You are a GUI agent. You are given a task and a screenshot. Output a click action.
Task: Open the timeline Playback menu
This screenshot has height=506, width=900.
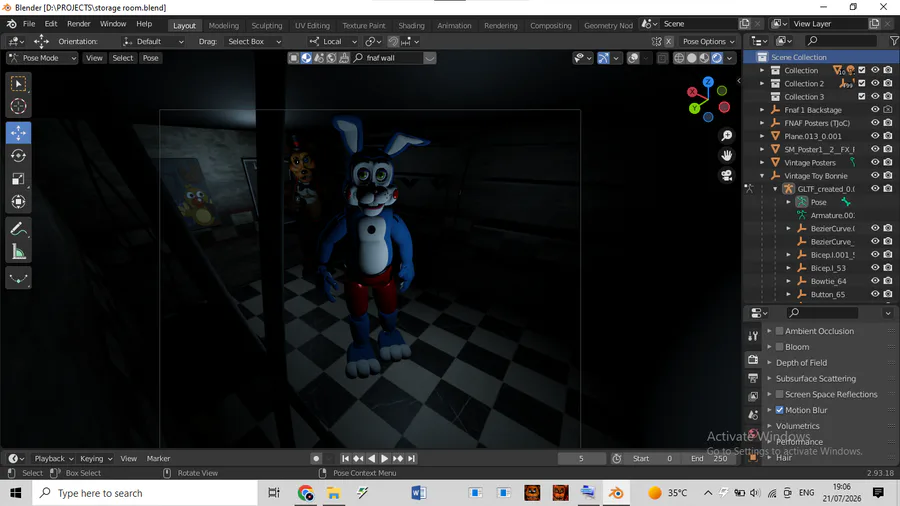point(53,458)
